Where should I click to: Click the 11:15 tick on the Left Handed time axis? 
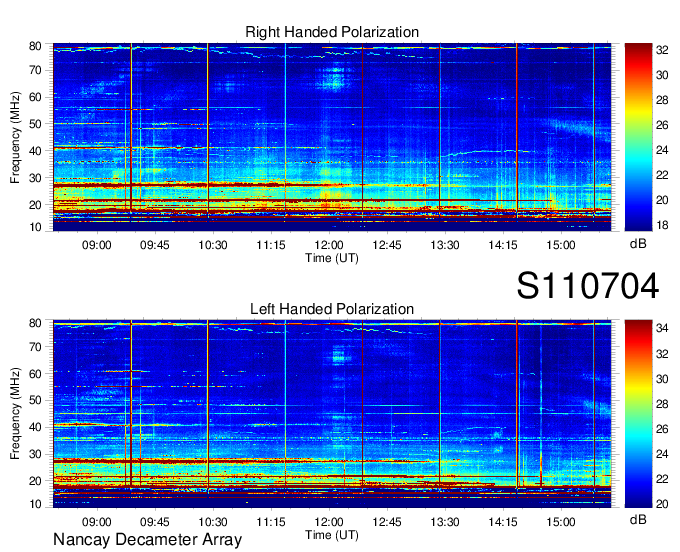click(271, 522)
